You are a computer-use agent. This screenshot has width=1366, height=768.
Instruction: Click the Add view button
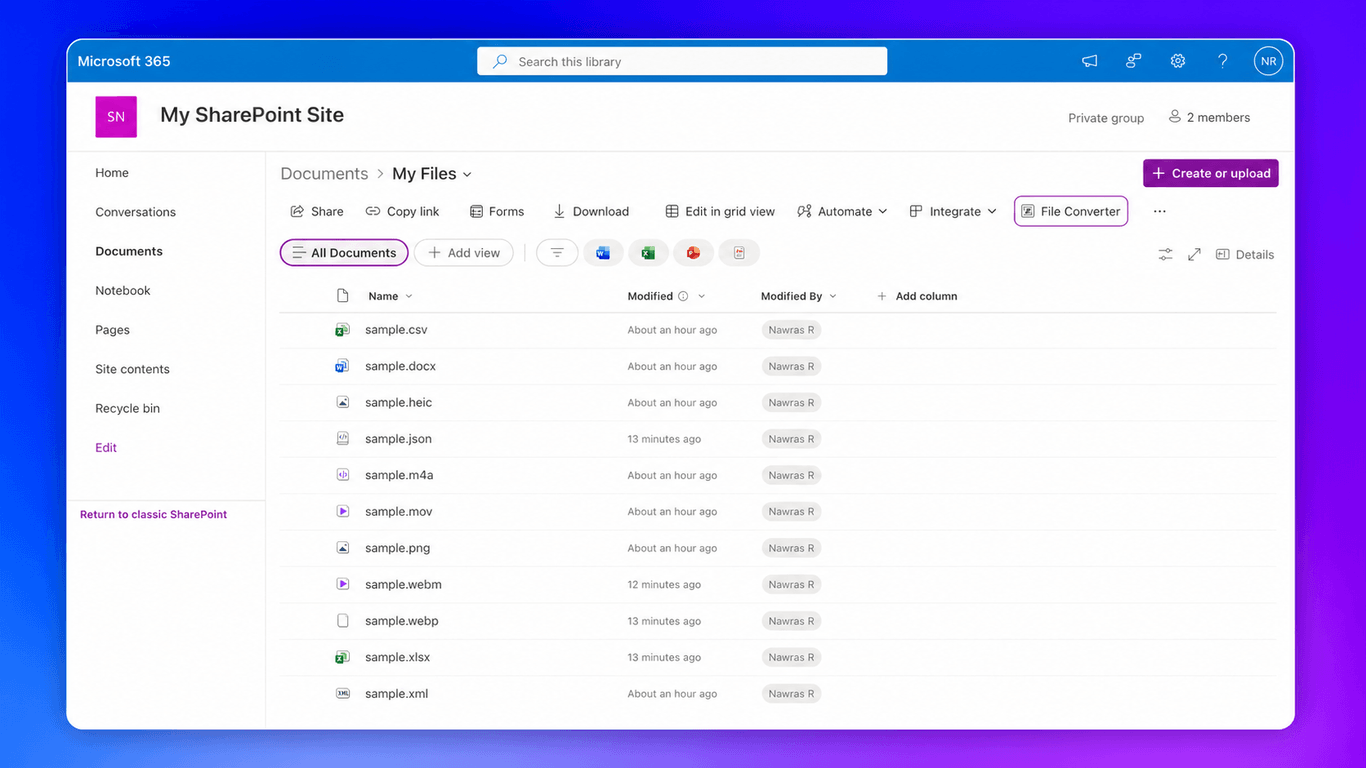click(464, 253)
